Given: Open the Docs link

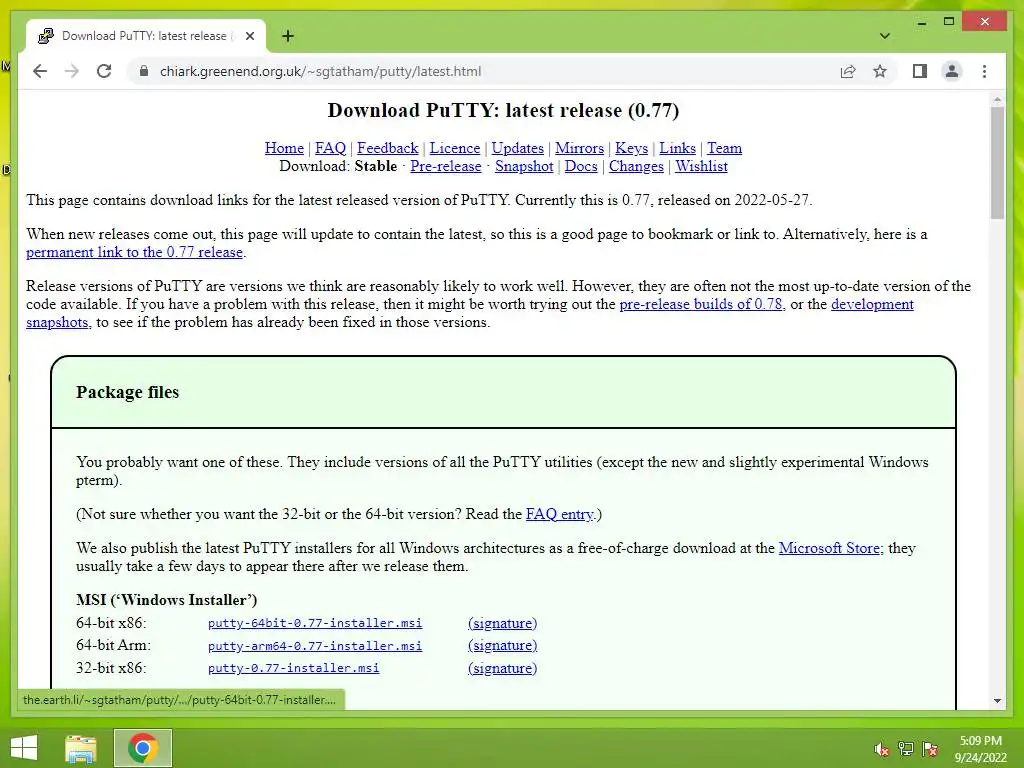Looking at the screenshot, I should pos(581,167).
